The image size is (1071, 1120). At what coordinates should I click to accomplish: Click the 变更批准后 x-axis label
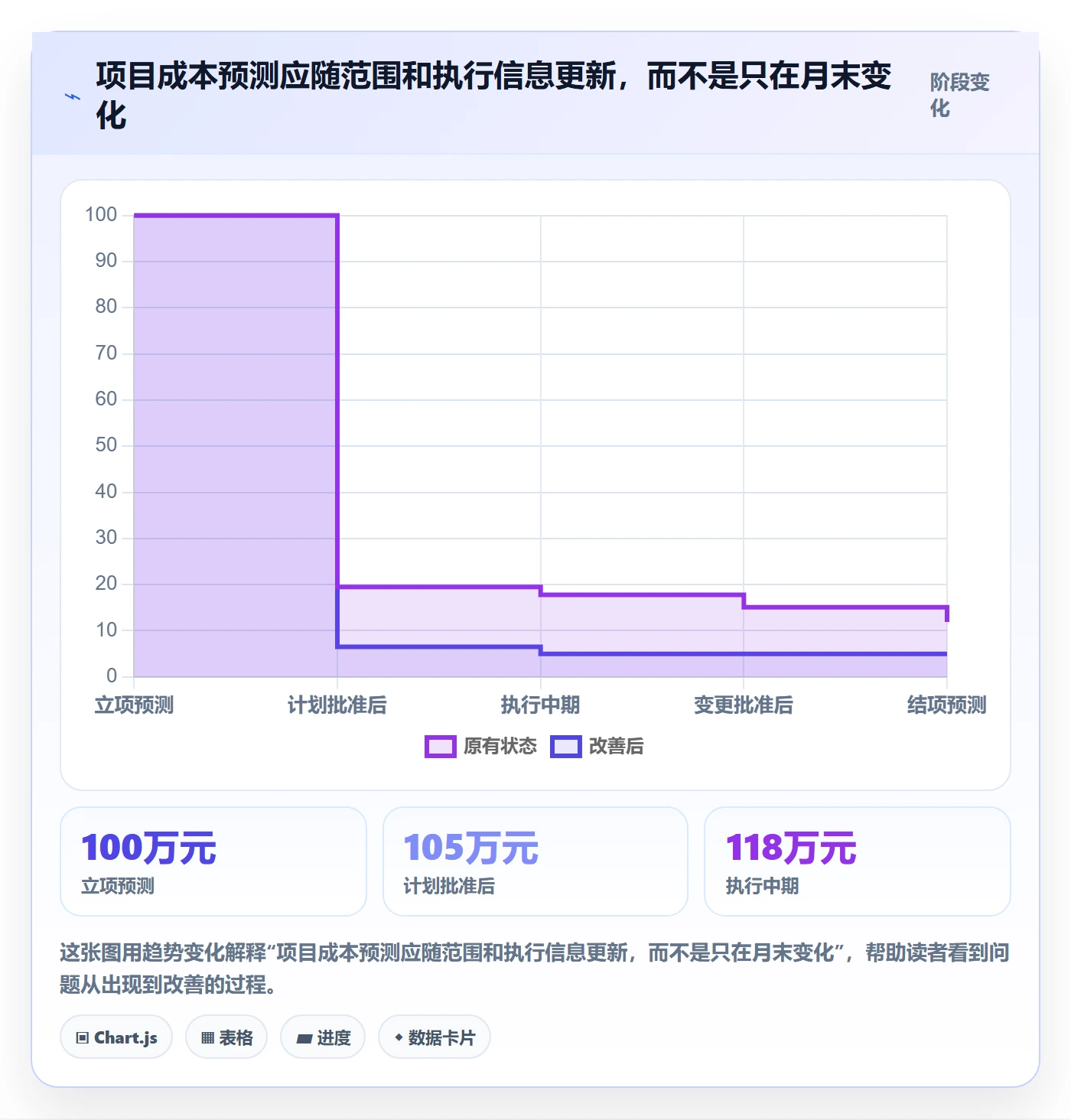pos(744,705)
